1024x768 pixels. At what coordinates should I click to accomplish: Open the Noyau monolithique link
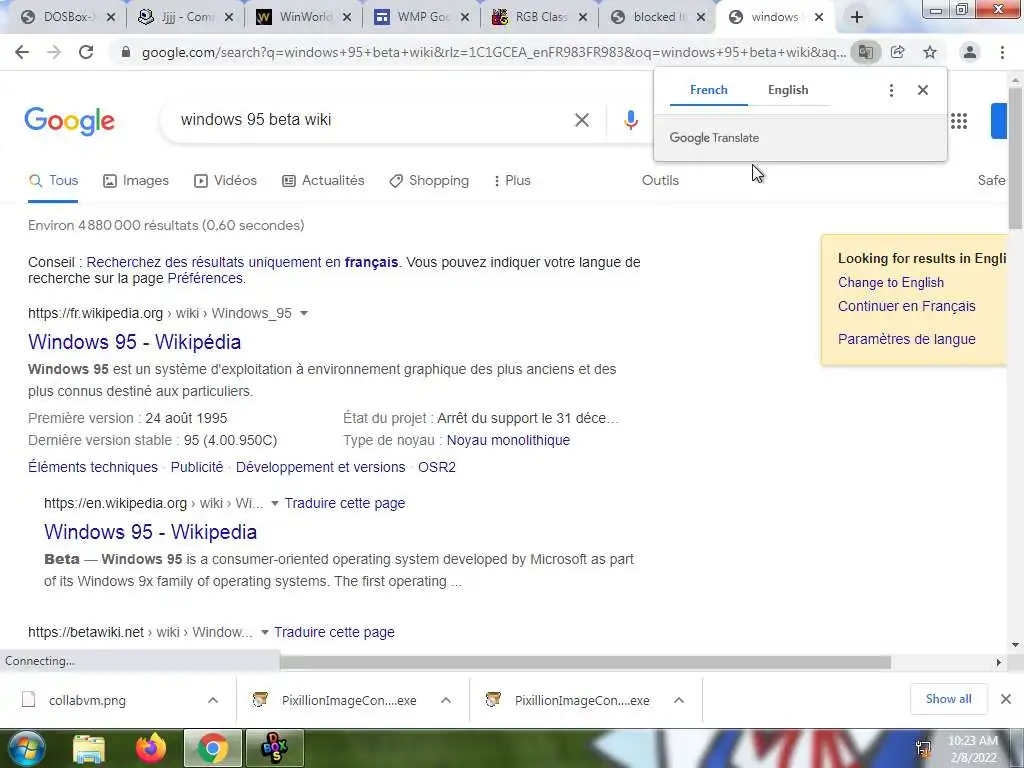pyautogui.click(x=508, y=440)
